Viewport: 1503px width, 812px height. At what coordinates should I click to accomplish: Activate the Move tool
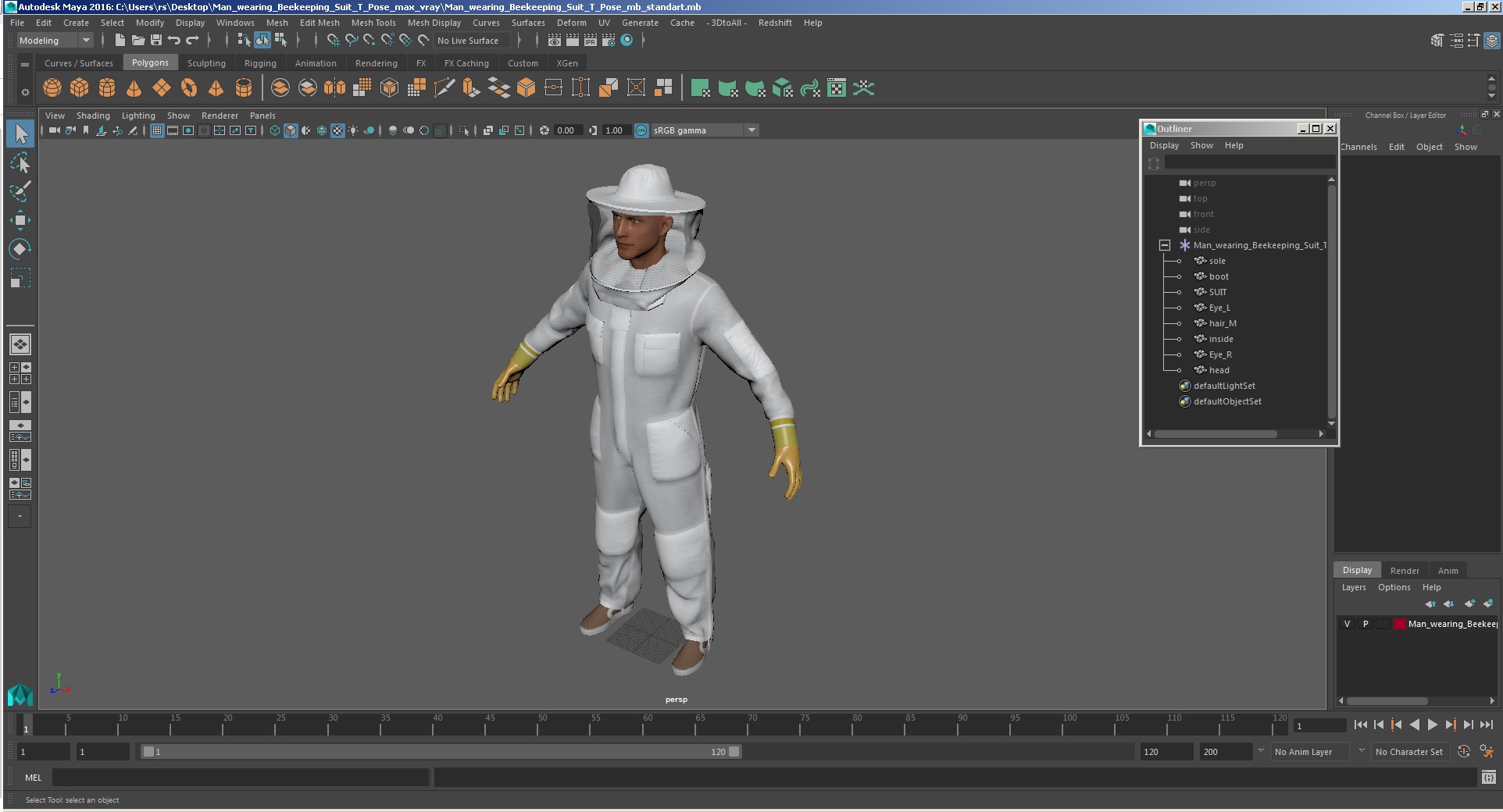(20, 220)
